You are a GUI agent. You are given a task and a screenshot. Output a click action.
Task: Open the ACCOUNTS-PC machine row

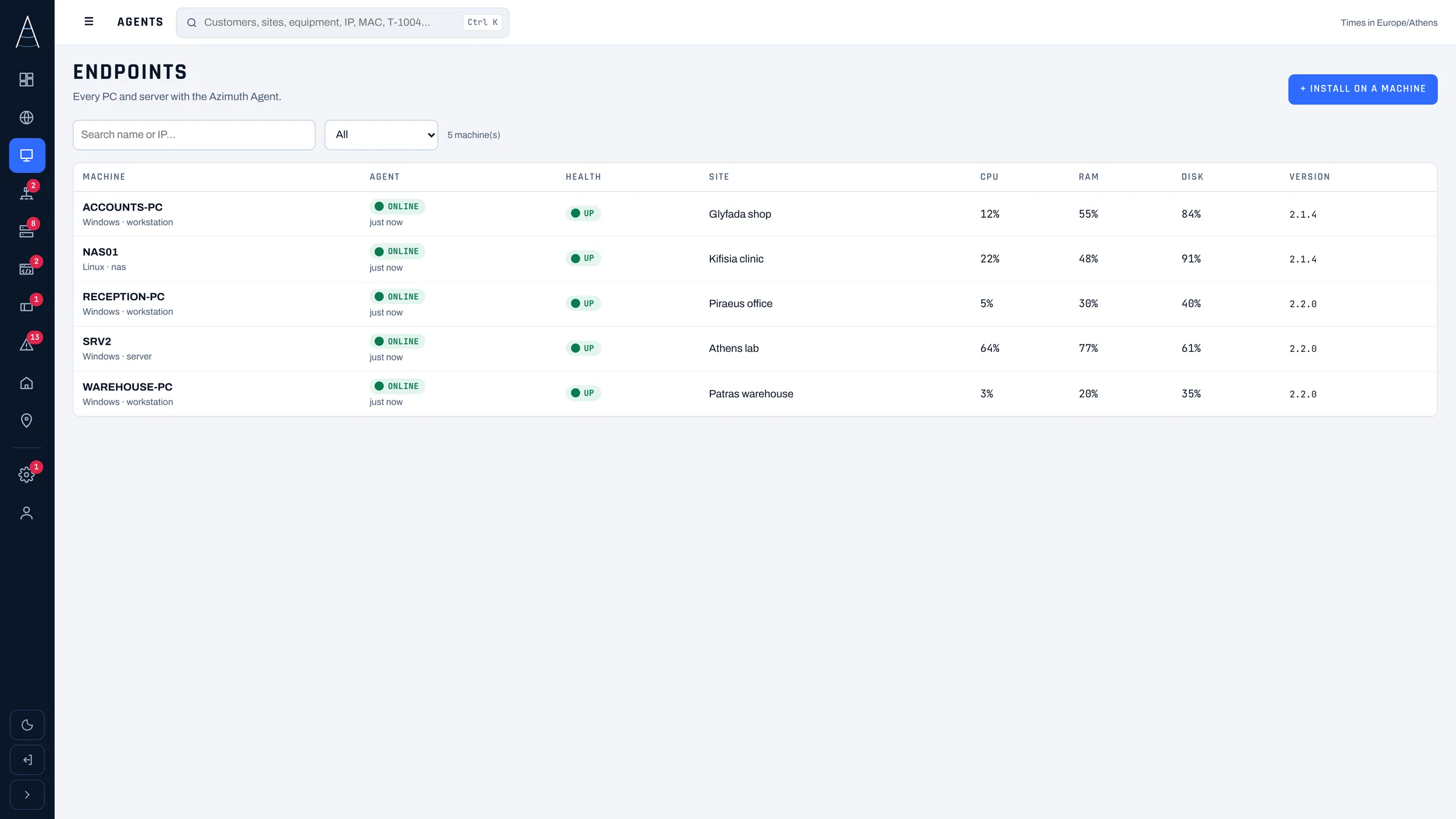(x=755, y=214)
